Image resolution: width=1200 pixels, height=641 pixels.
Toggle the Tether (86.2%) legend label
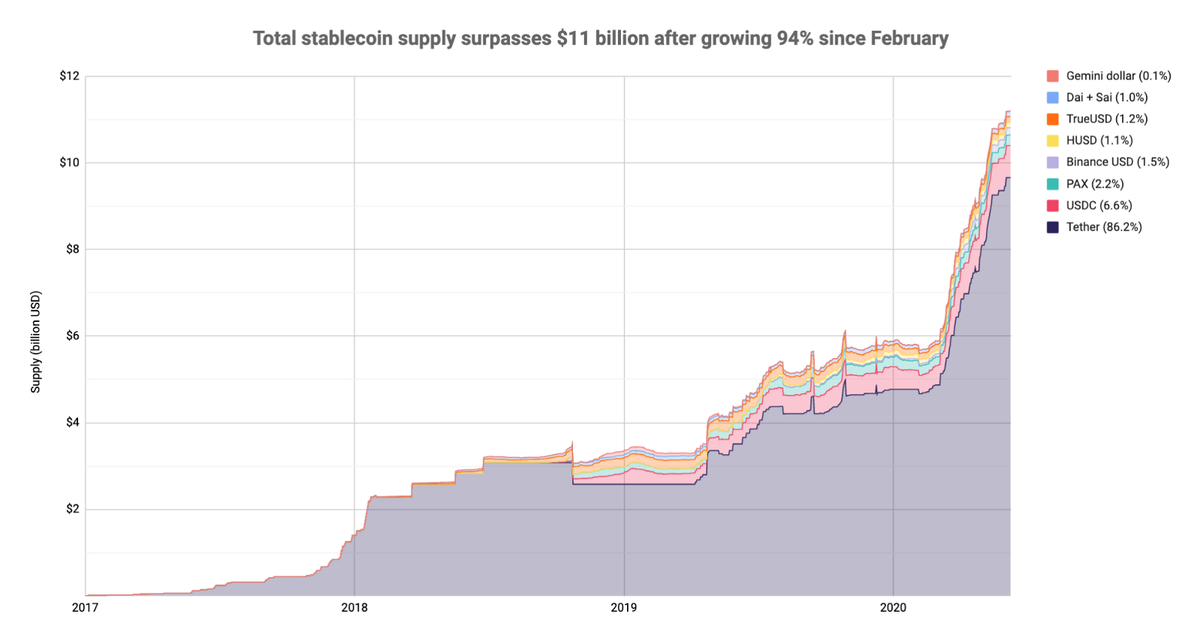(1104, 227)
